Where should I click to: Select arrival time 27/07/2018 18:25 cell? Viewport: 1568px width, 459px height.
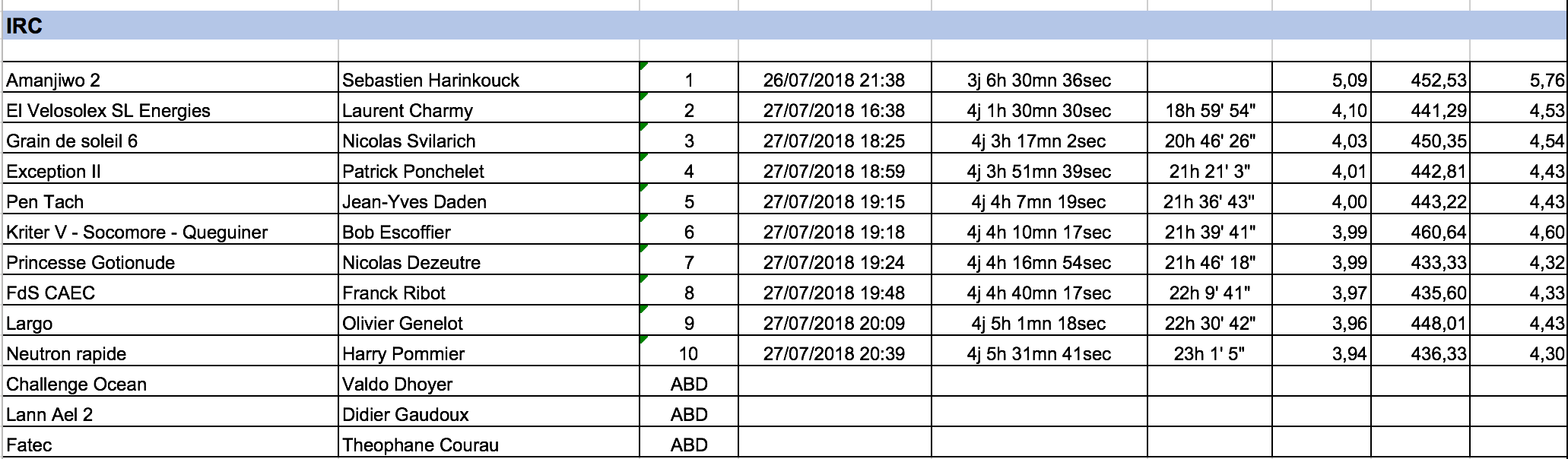pyautogui.click(x=833, y=141)
